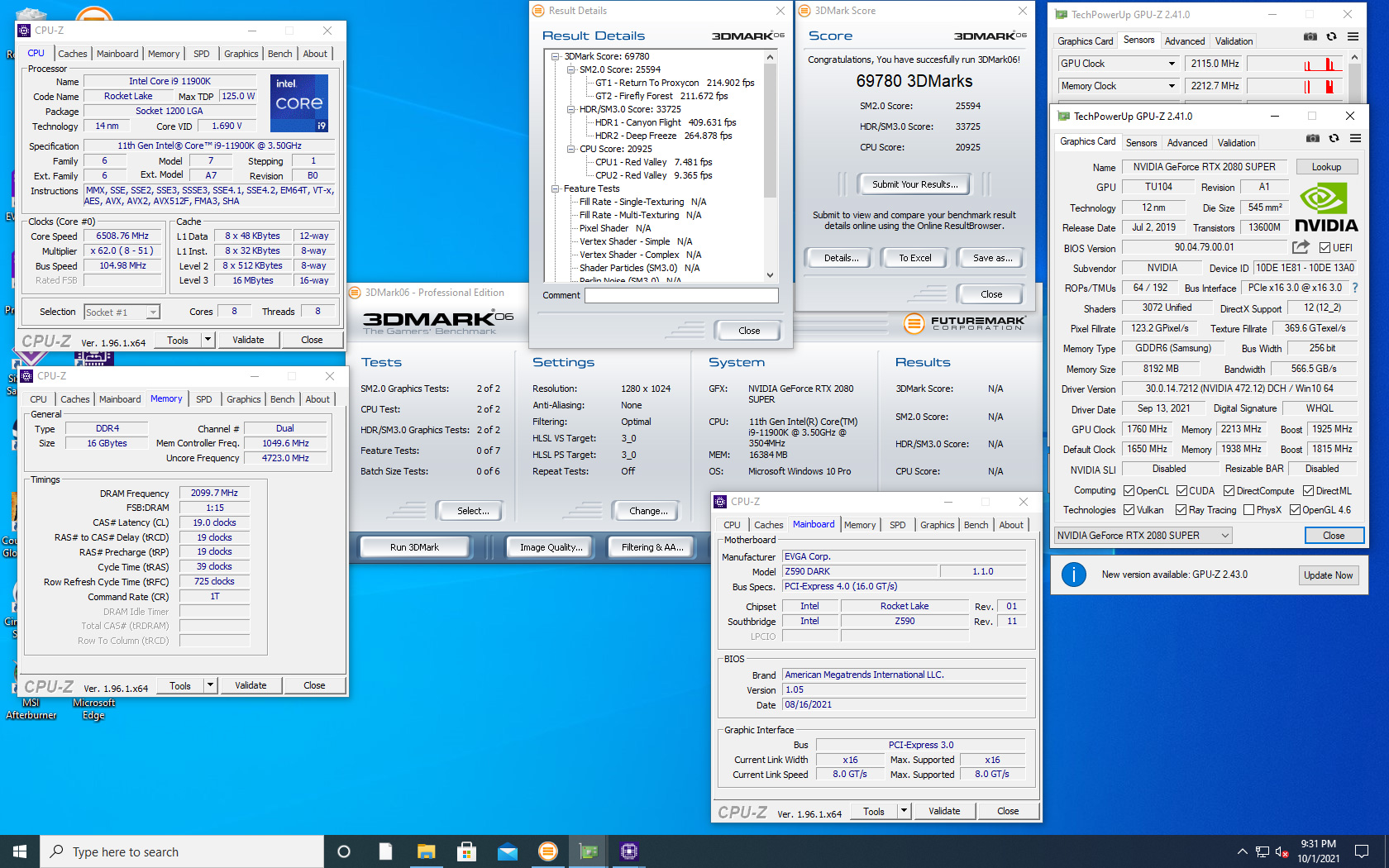Open MSI Afterburner desktop shortcut

point(31,690)
